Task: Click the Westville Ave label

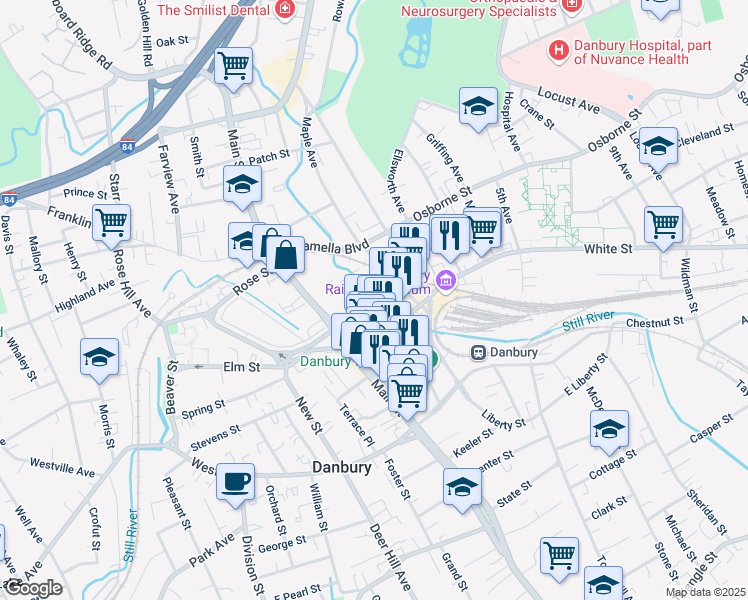Action: [x=62, y=467]
